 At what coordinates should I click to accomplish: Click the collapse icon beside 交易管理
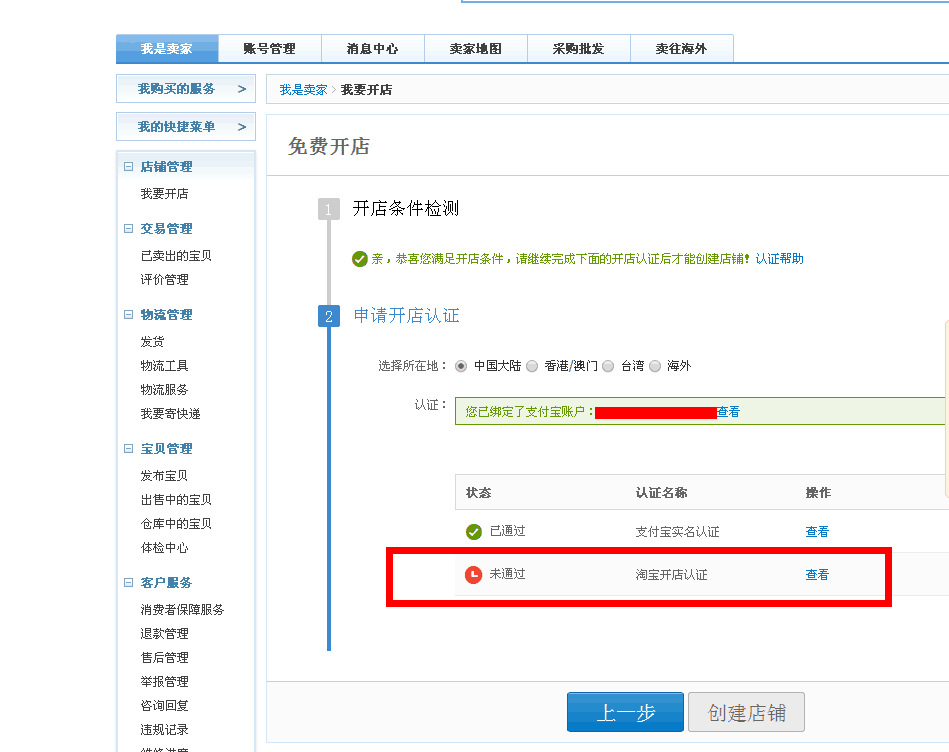point(128,228)
